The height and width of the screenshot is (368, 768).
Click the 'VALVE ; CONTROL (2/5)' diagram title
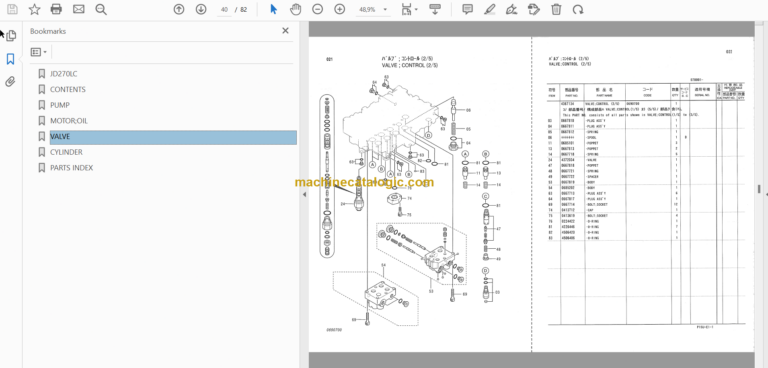point(410,65)
